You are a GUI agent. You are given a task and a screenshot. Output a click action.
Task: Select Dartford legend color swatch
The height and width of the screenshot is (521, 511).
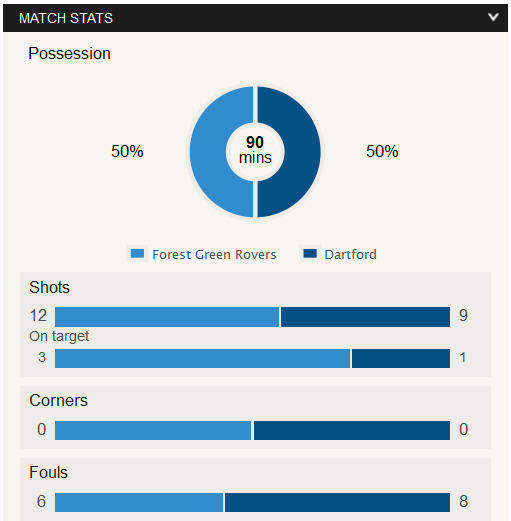click(x=310, y=254)
